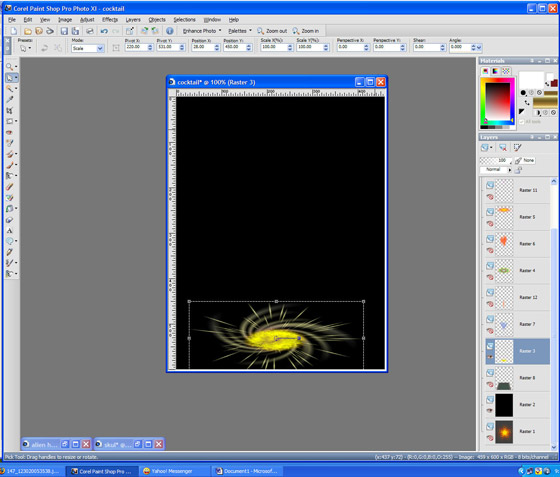Open the Effects menu
560x477 pixels.
coord(110,20)
